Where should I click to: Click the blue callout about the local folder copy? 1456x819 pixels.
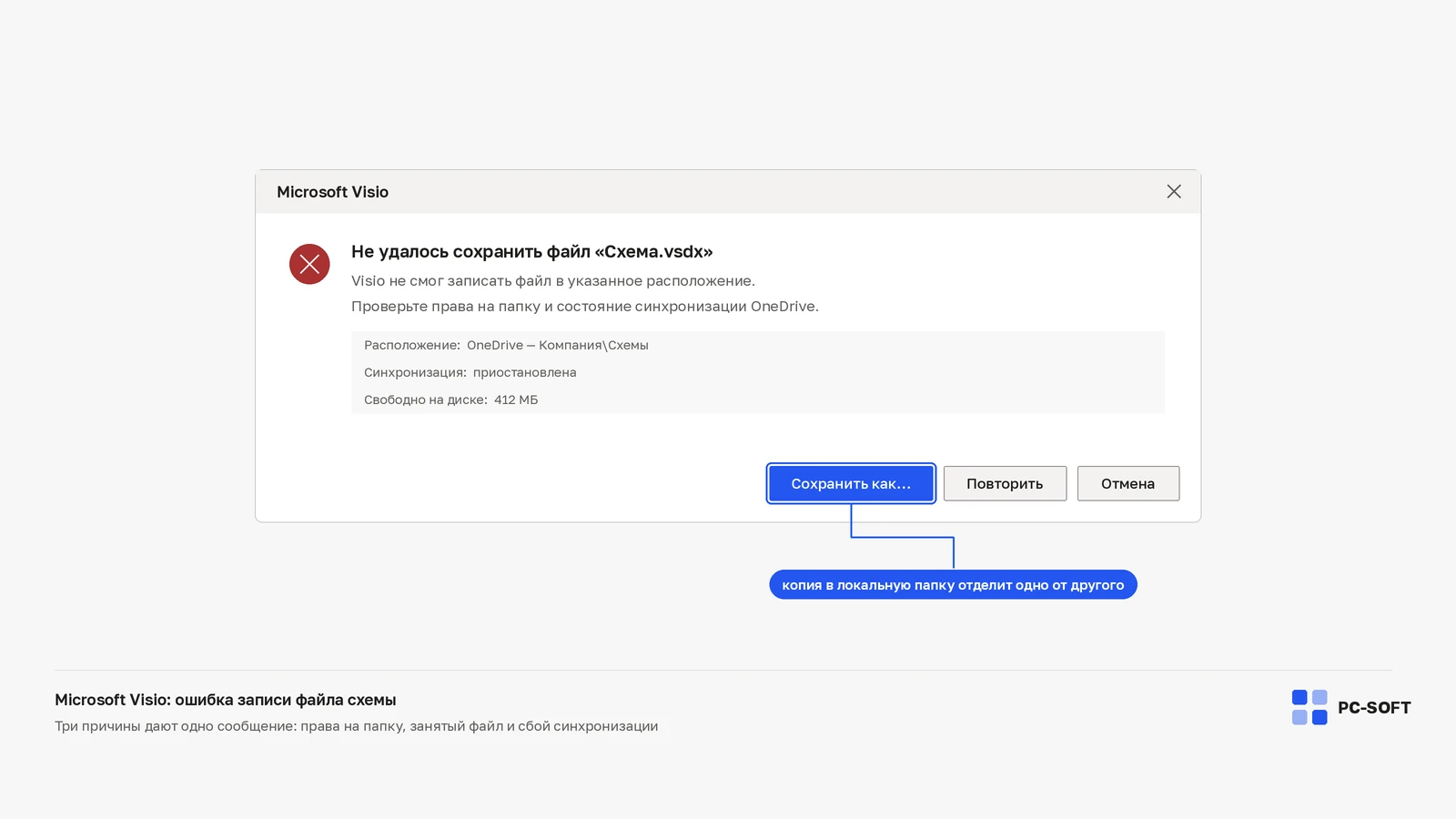[953, 585]
